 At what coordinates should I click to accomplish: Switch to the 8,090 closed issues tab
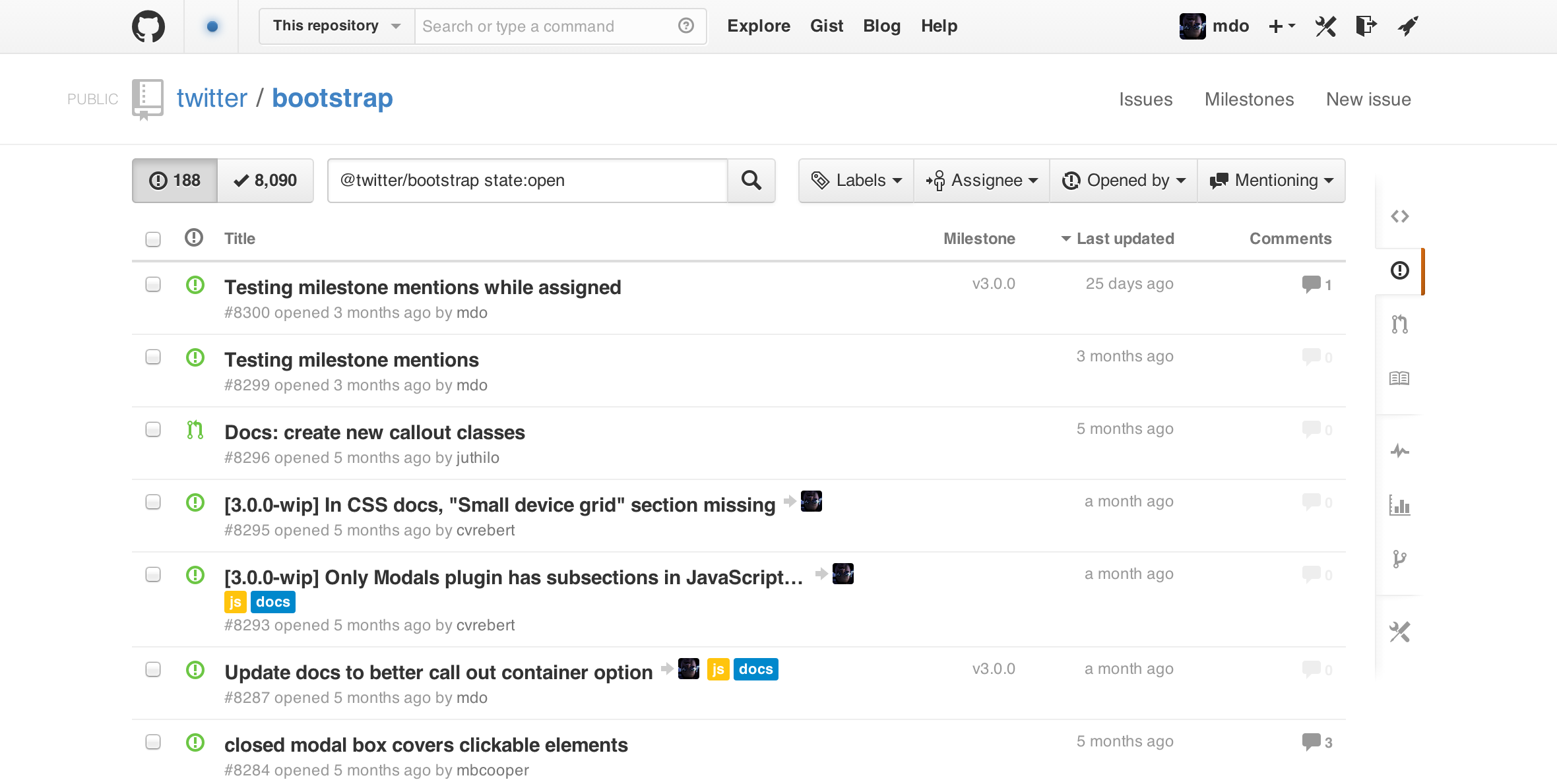(x=265, y=180)
